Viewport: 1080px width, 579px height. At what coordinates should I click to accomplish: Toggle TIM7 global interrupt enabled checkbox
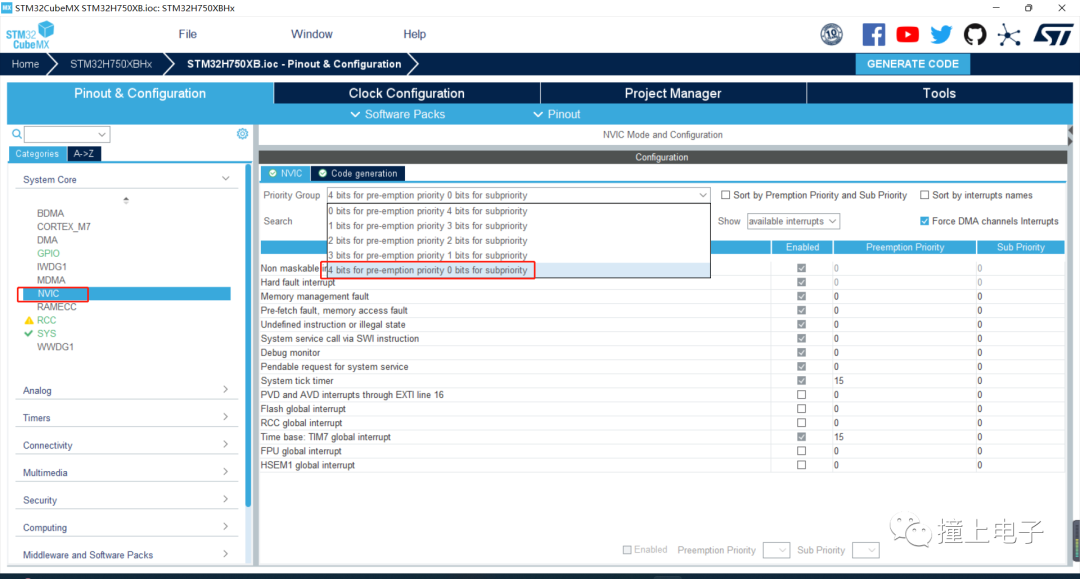801,437
